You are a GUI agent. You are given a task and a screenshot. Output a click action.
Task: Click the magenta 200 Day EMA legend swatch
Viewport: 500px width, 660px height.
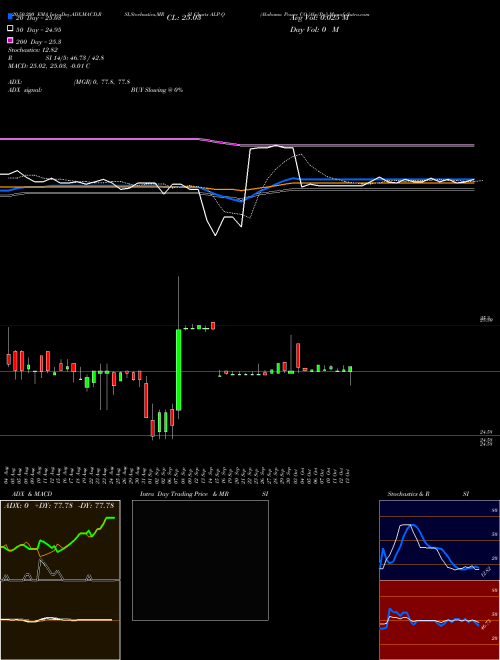tap(10, 40)
